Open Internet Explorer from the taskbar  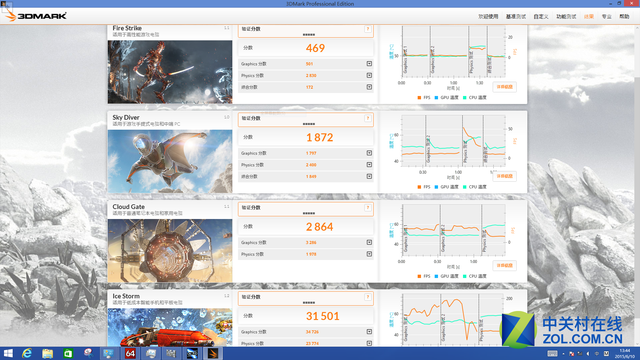27,353
